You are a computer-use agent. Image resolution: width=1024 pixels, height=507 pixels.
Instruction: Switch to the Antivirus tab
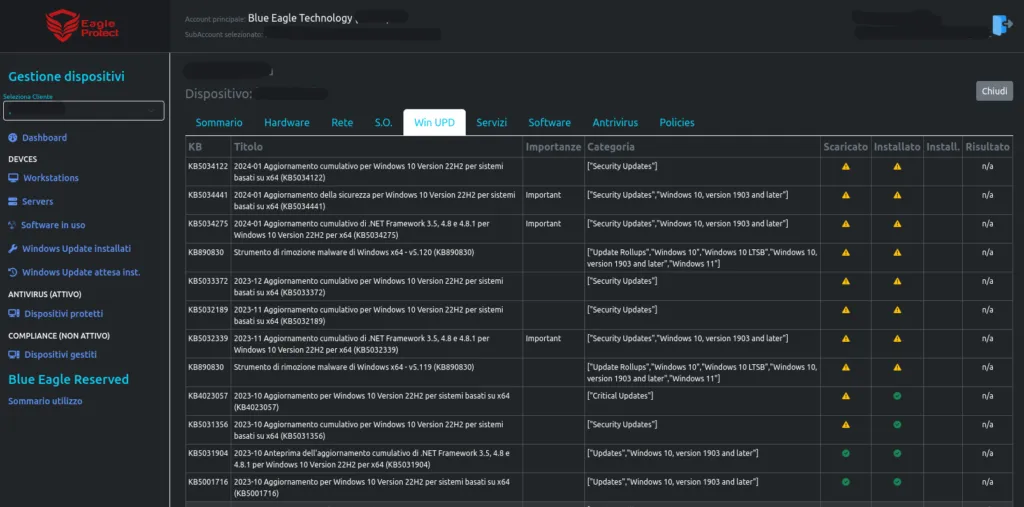(615, 122)
